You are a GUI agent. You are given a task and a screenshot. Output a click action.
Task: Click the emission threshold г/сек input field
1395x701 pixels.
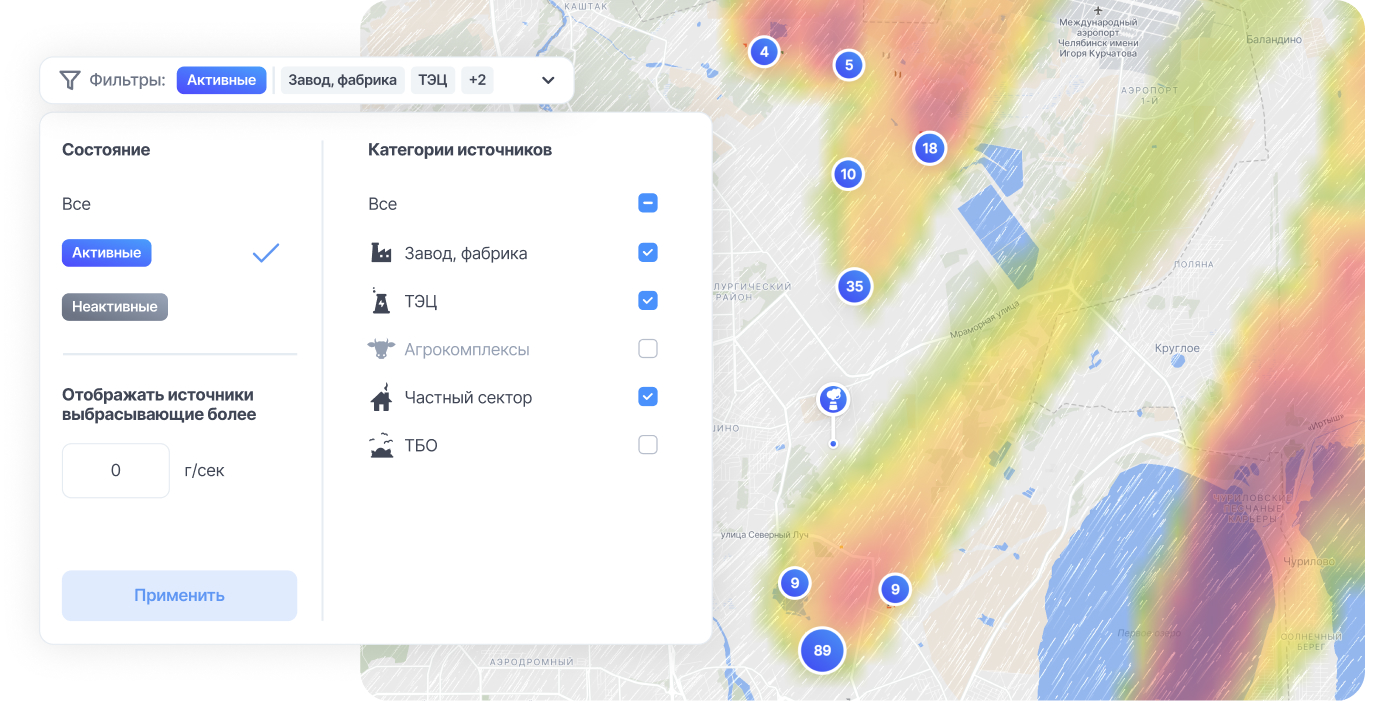coord(116,470)
